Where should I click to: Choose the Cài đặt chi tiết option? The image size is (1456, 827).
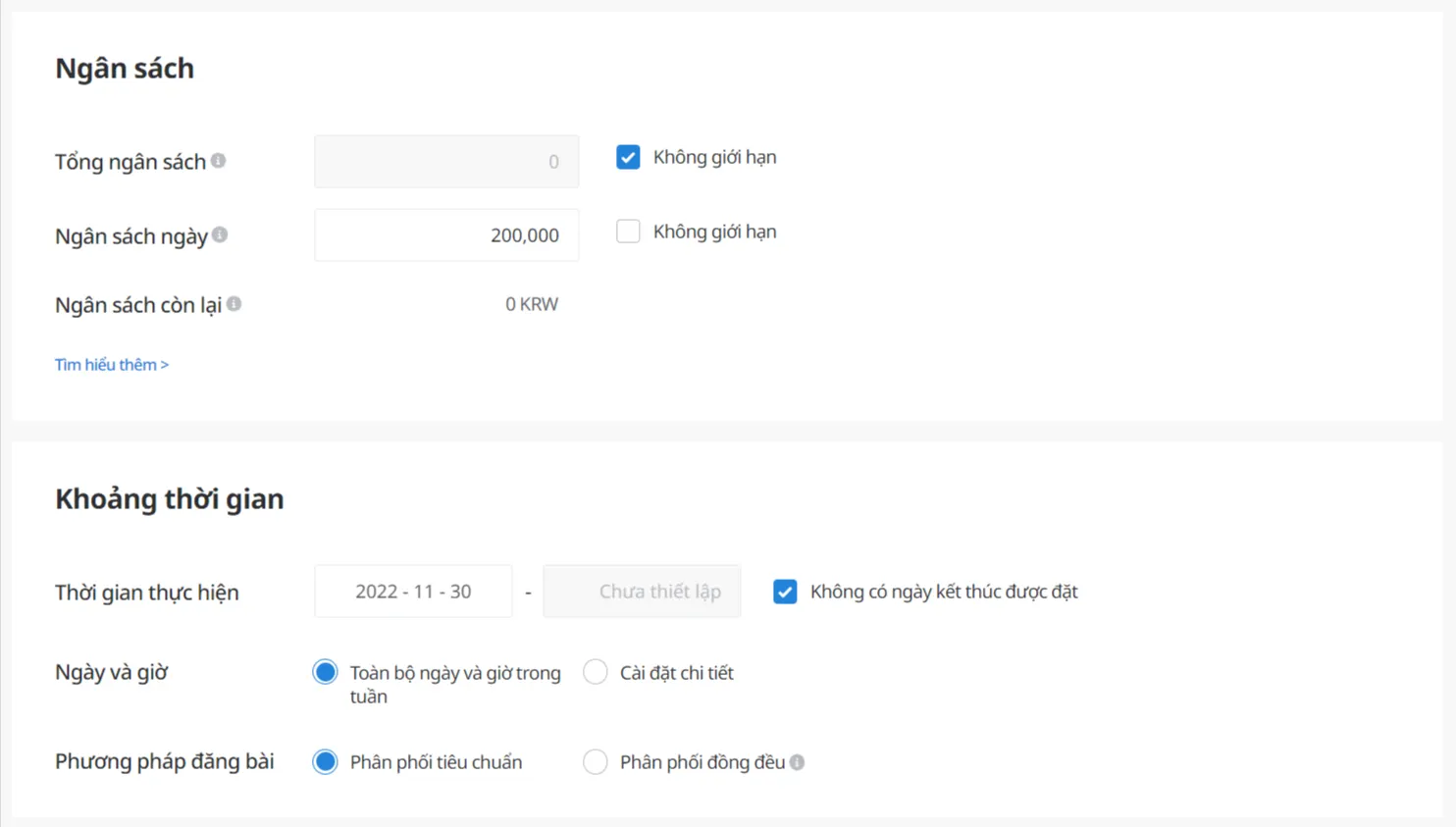pos(596,673)
